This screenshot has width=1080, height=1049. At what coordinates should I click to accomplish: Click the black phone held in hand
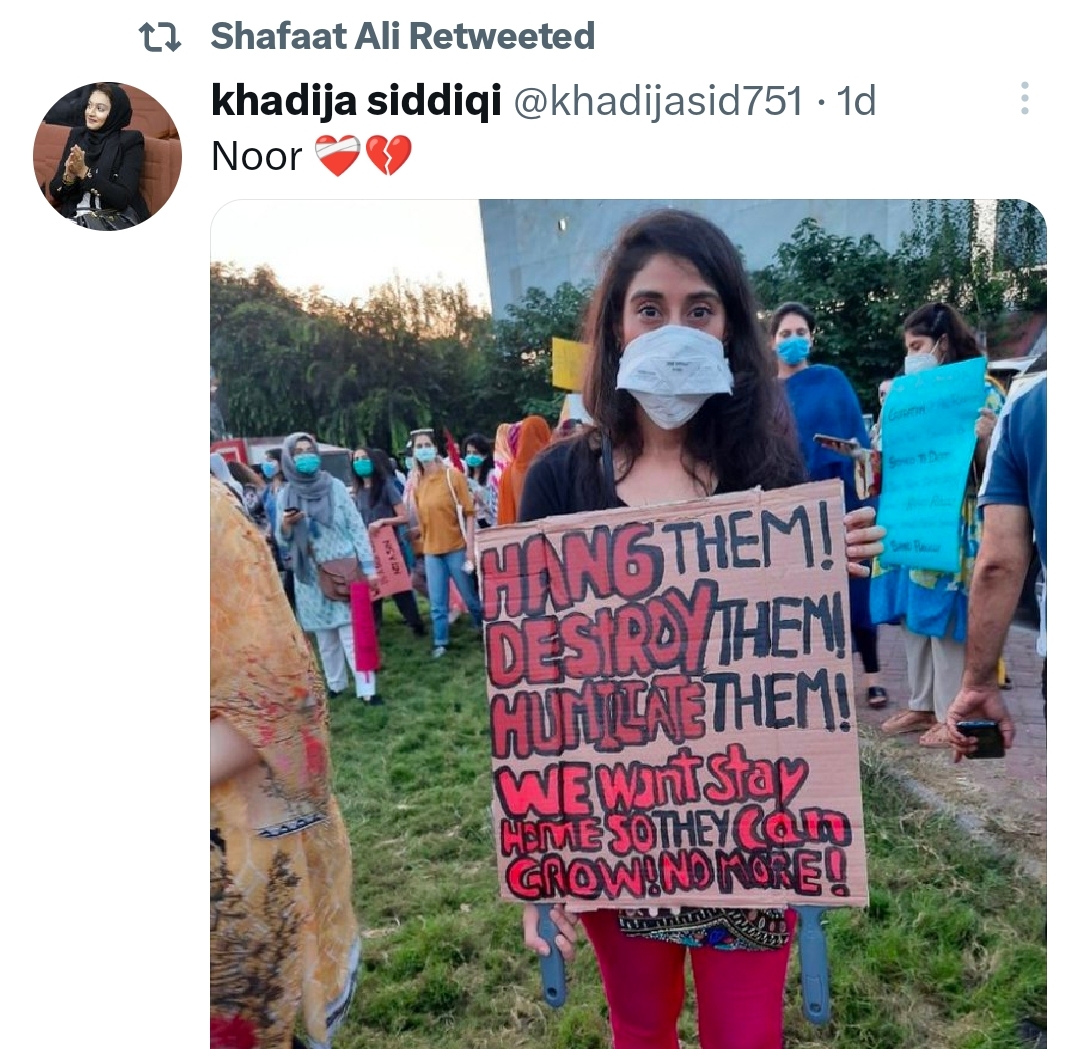pyautogui.click(x=981, y=739)
